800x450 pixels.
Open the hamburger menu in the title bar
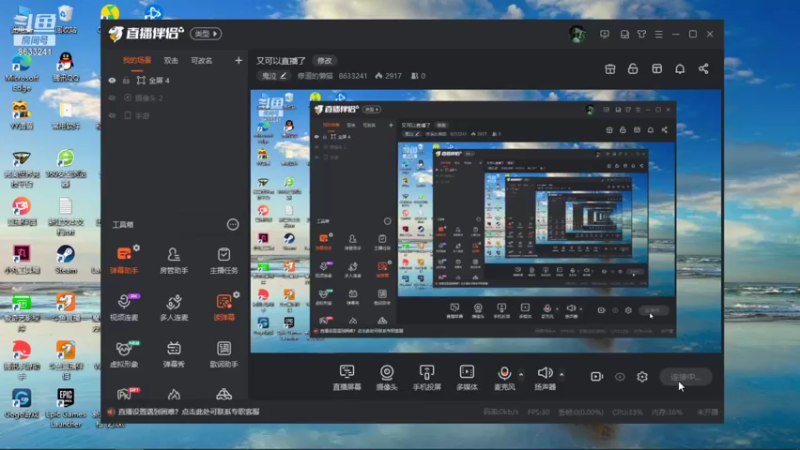[659, 34]
